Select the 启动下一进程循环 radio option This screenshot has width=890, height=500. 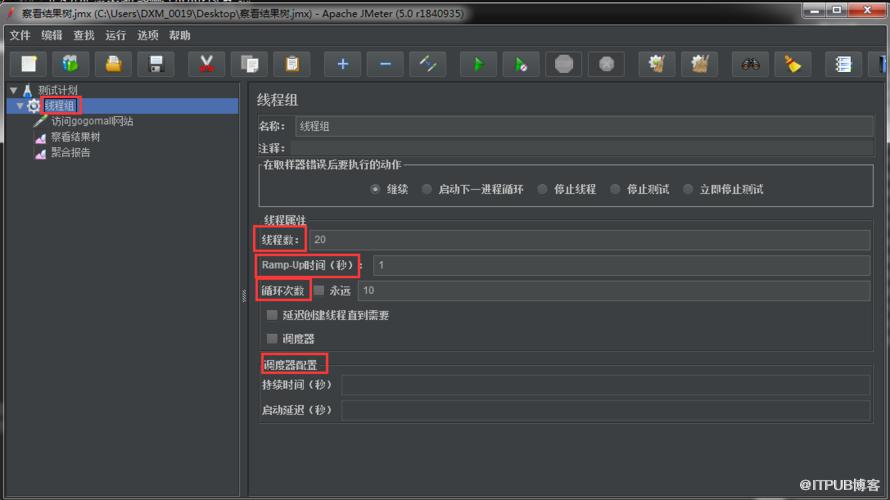(426, 189)
